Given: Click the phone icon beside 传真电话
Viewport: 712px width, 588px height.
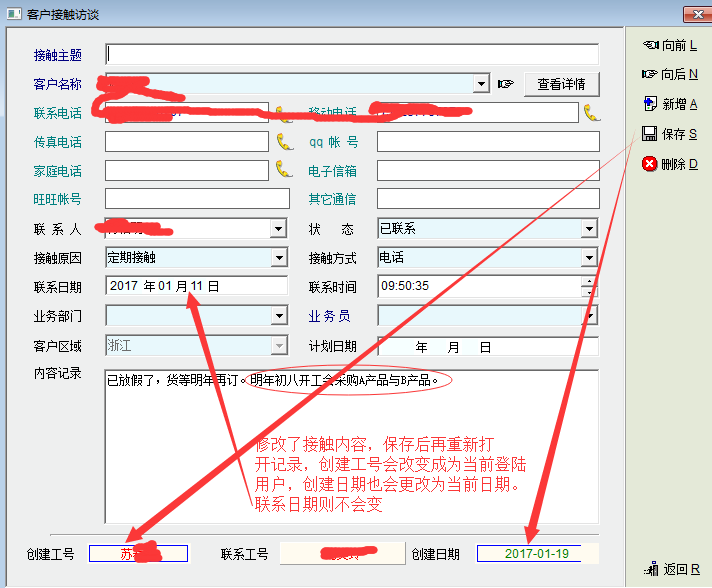Looking at the screenshot, I should [283, 142].
